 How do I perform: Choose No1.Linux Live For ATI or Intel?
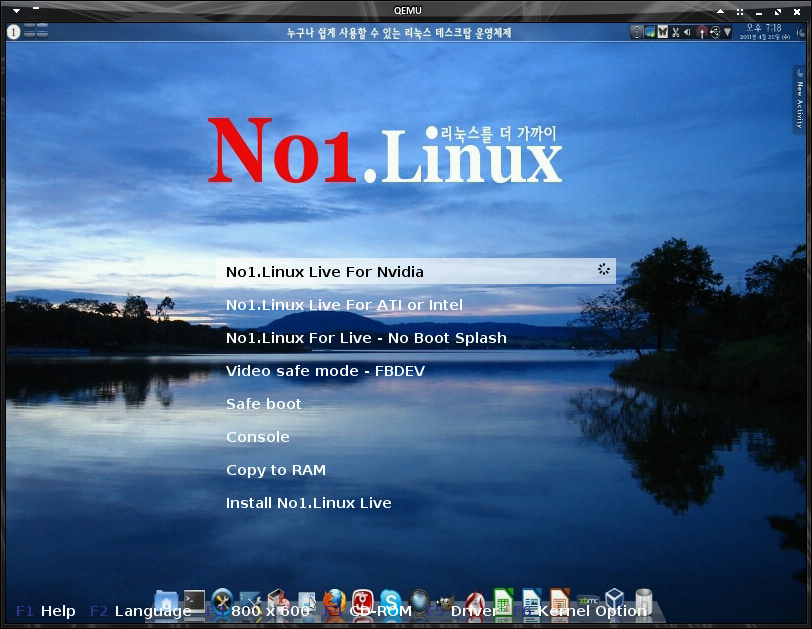click(x=344, y=305)
